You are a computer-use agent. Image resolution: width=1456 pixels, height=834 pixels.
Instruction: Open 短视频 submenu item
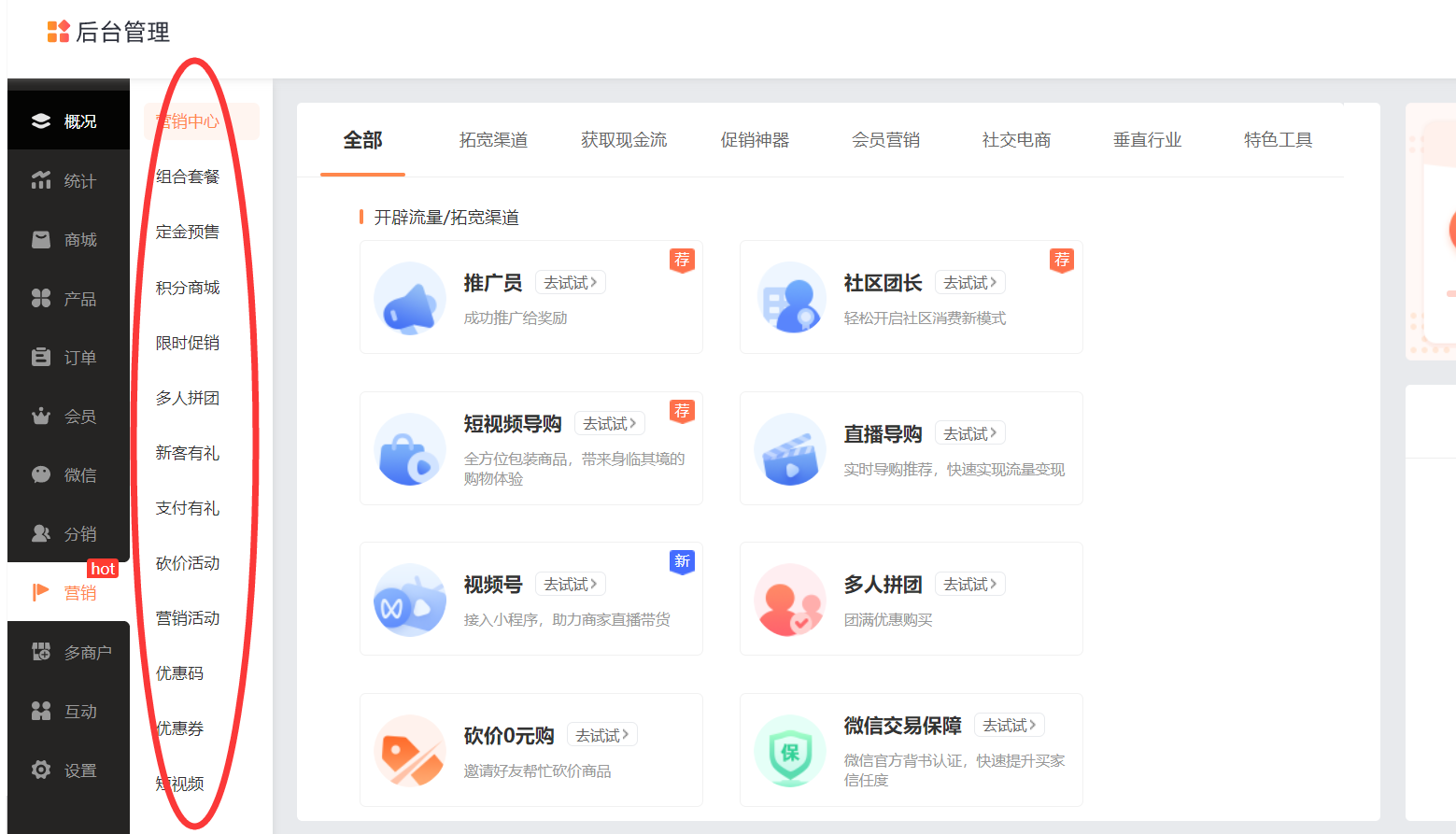[x=179, y=784]
